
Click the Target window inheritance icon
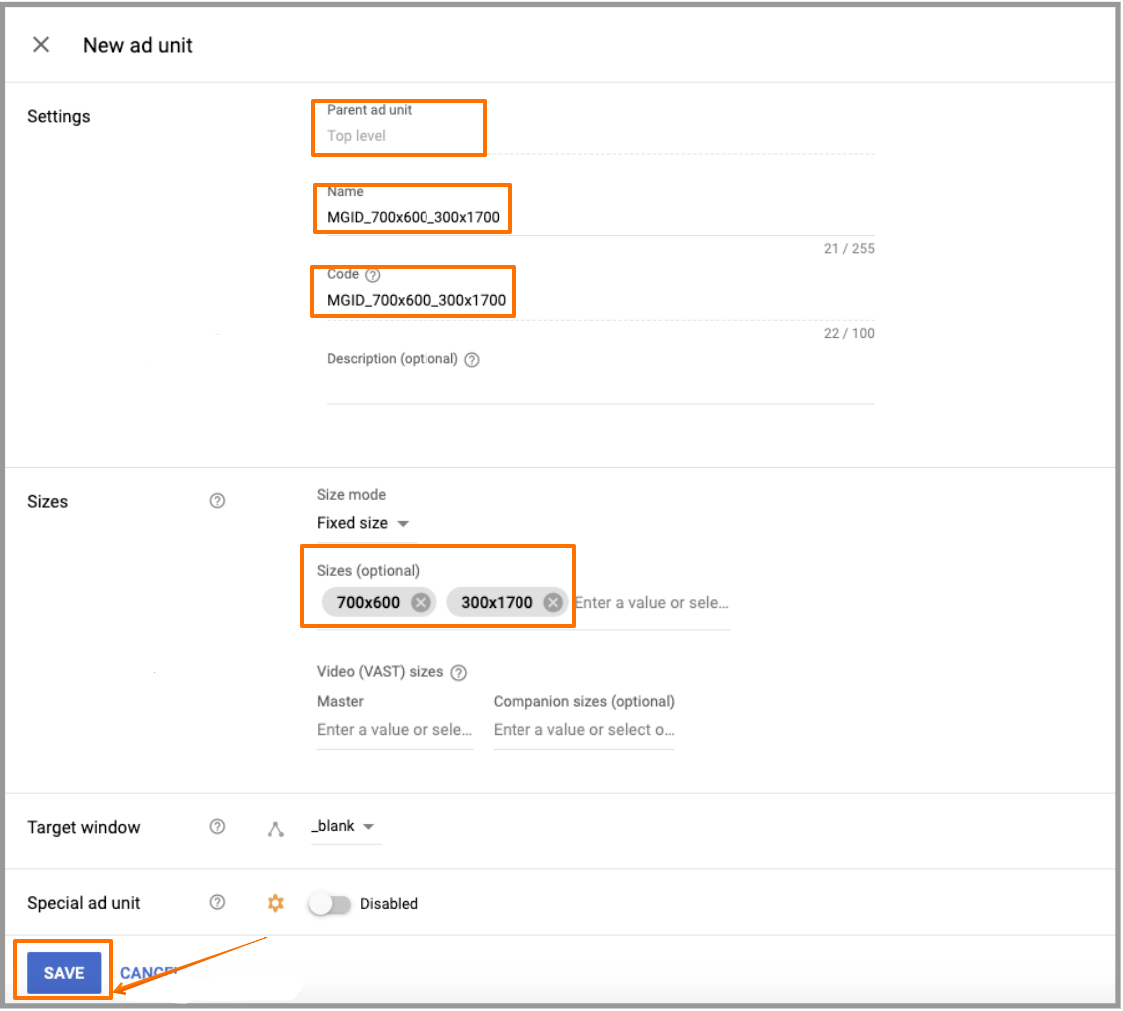[276, 828]
